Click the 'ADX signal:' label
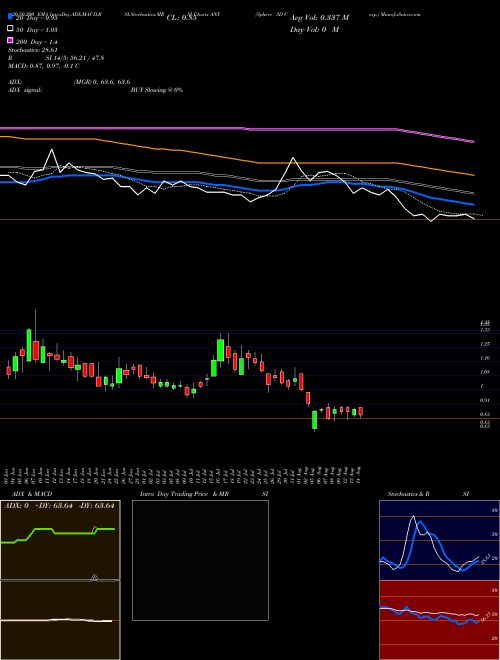 pos(25,90)
